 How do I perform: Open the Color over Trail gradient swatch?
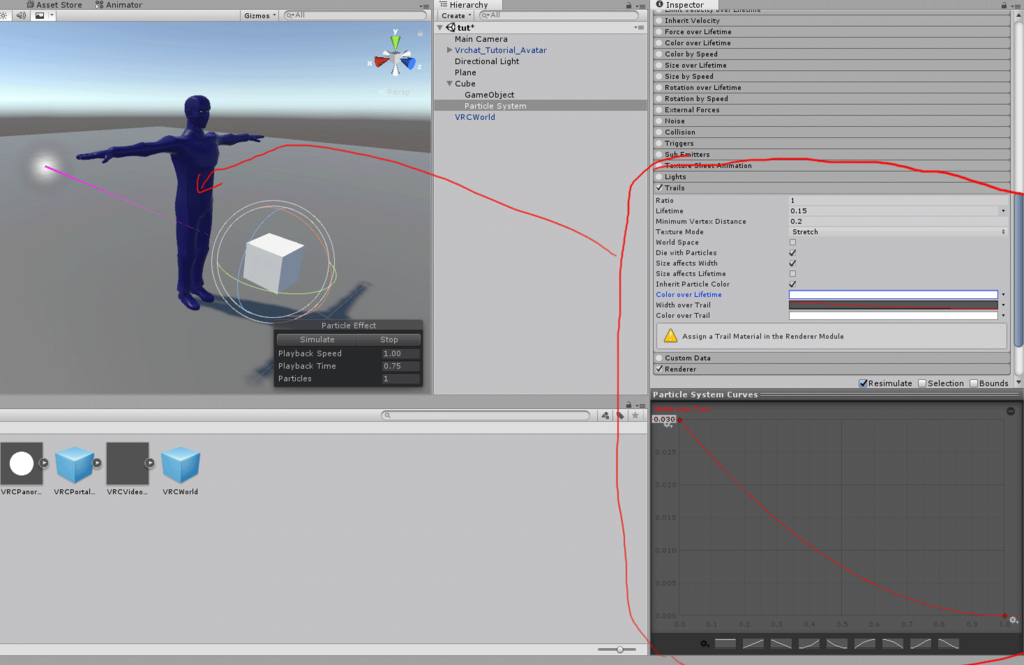(893, 316)
